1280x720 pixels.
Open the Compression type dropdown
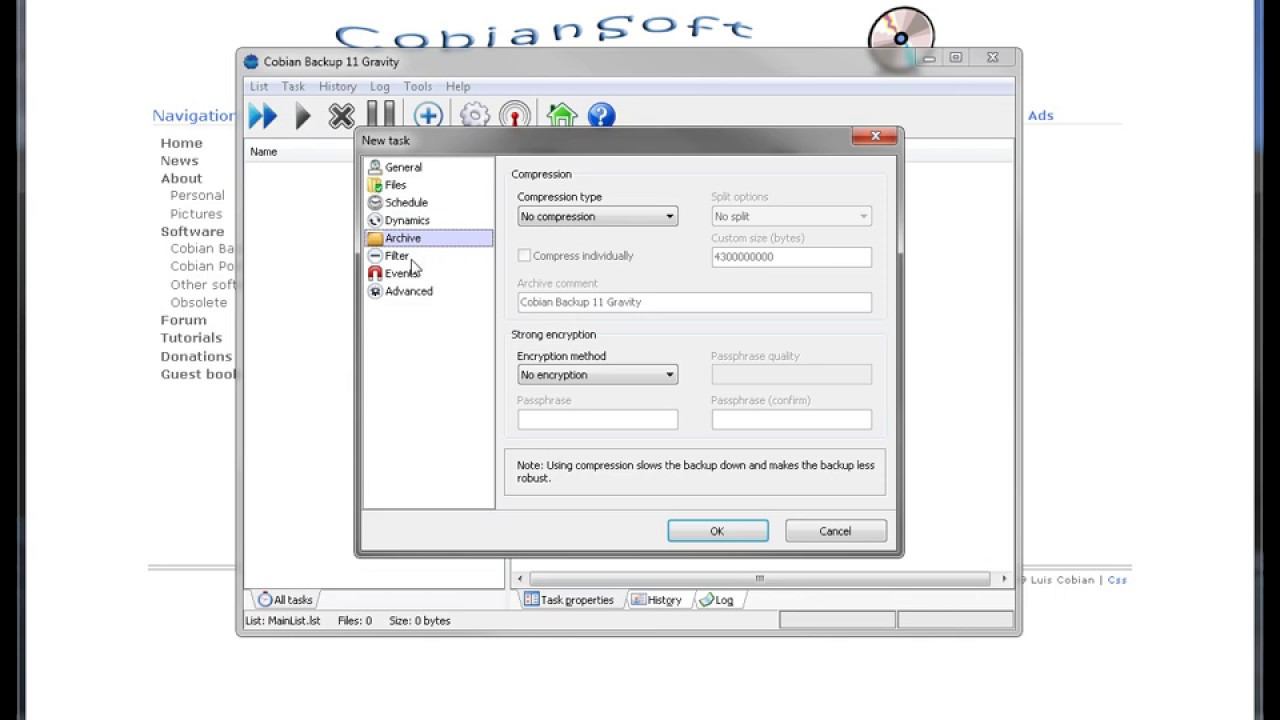[x=669, y=216]
